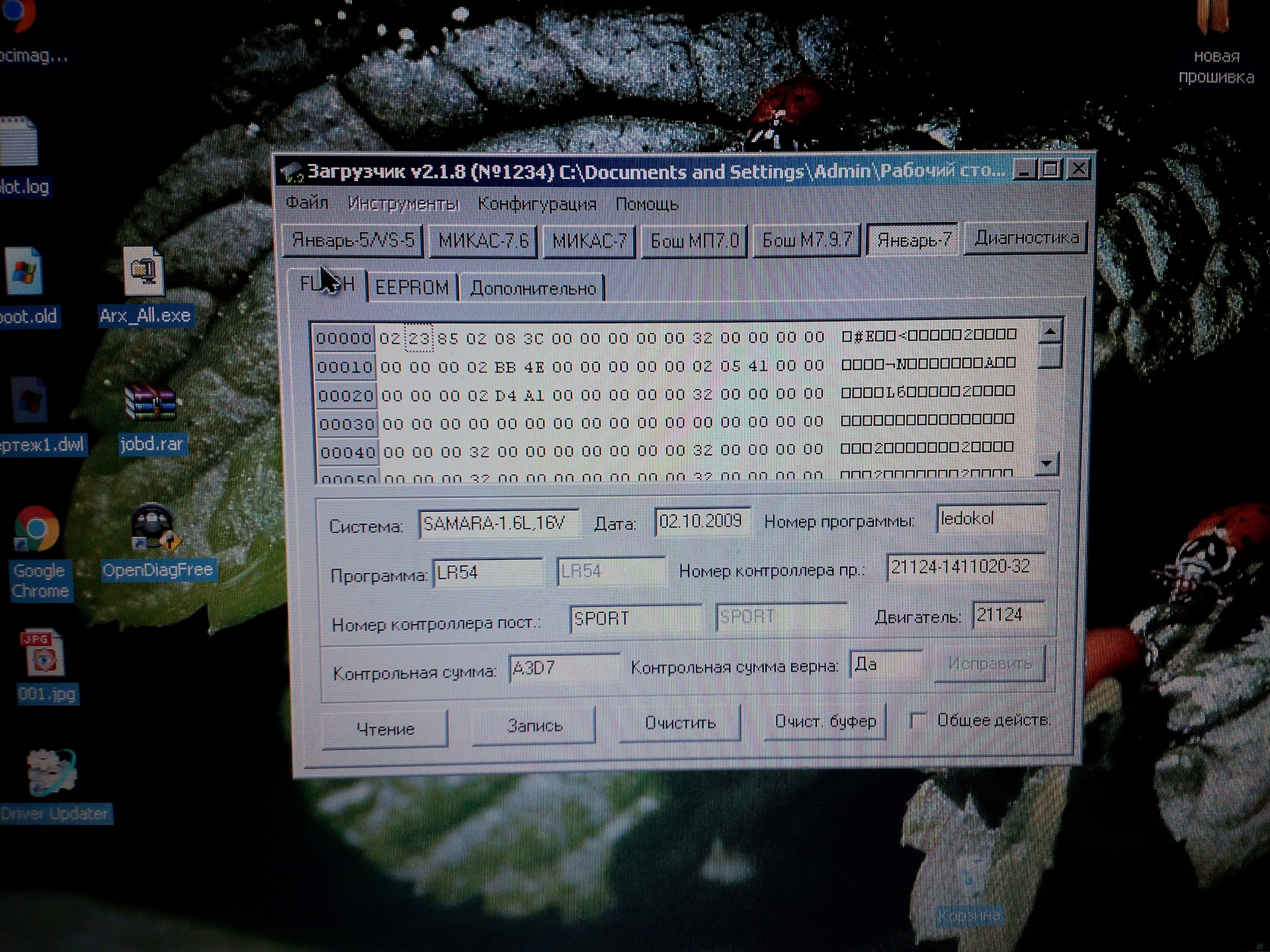
Task: Click the Загрузчик title bar app icon
Action: tap(291, 173)
